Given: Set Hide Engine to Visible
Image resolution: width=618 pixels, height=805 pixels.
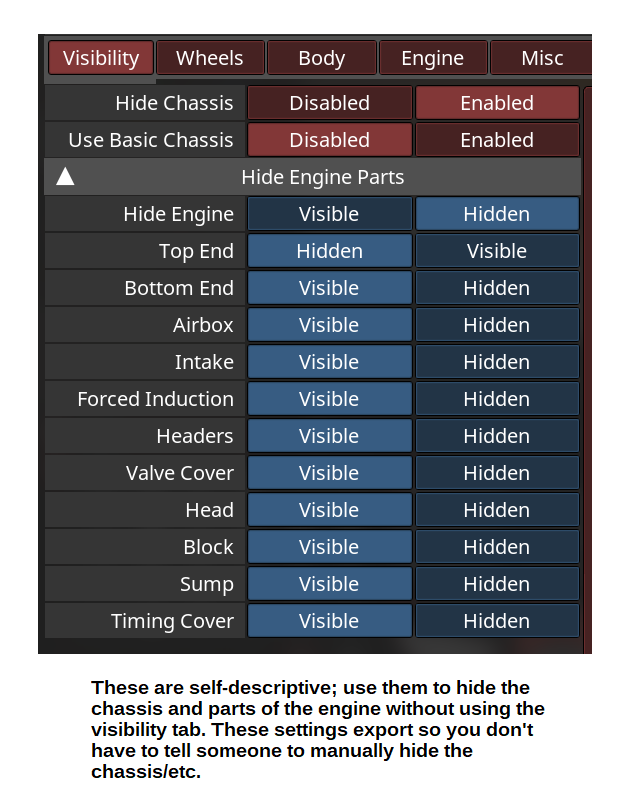Looking at the screenshot, I should (x=329, y=214).
